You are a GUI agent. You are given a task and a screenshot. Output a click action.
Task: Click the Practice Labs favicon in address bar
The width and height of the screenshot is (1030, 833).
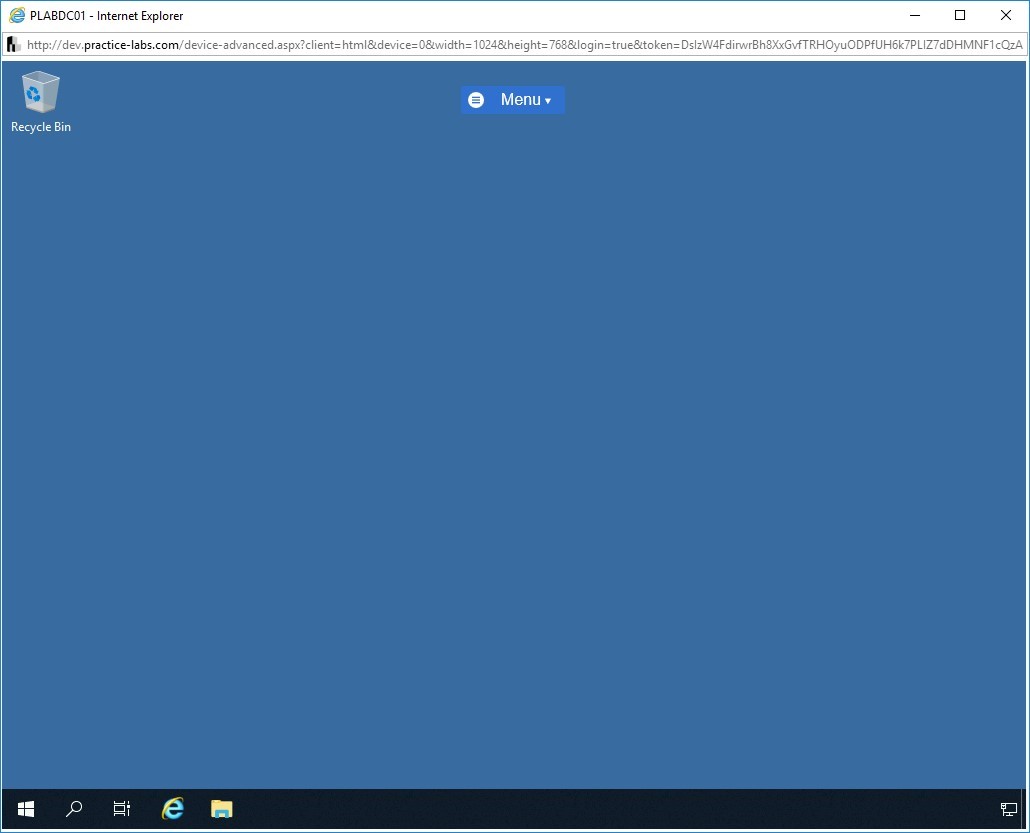(14, 45)
